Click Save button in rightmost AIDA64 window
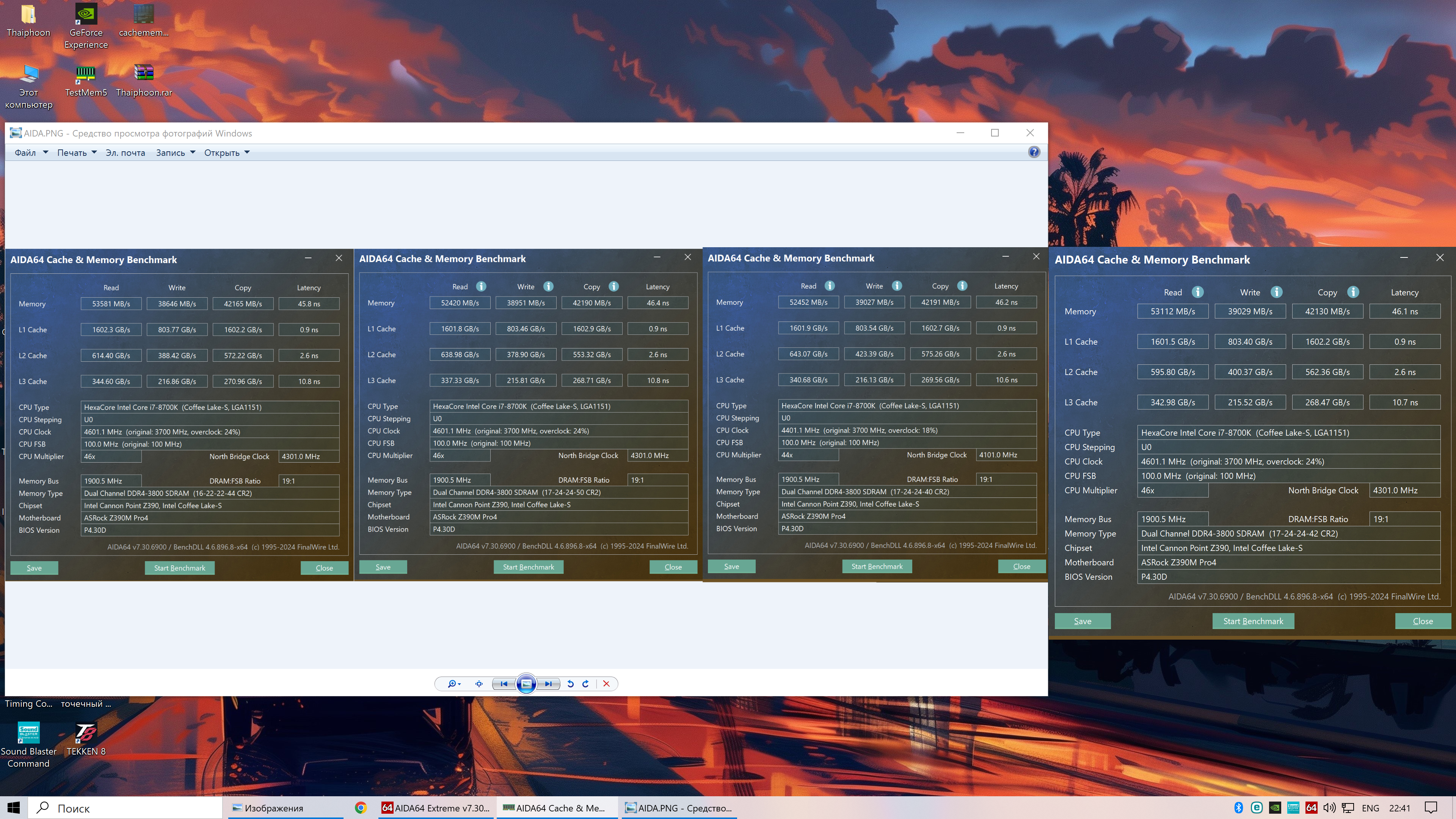 [x=1083, y=621]
